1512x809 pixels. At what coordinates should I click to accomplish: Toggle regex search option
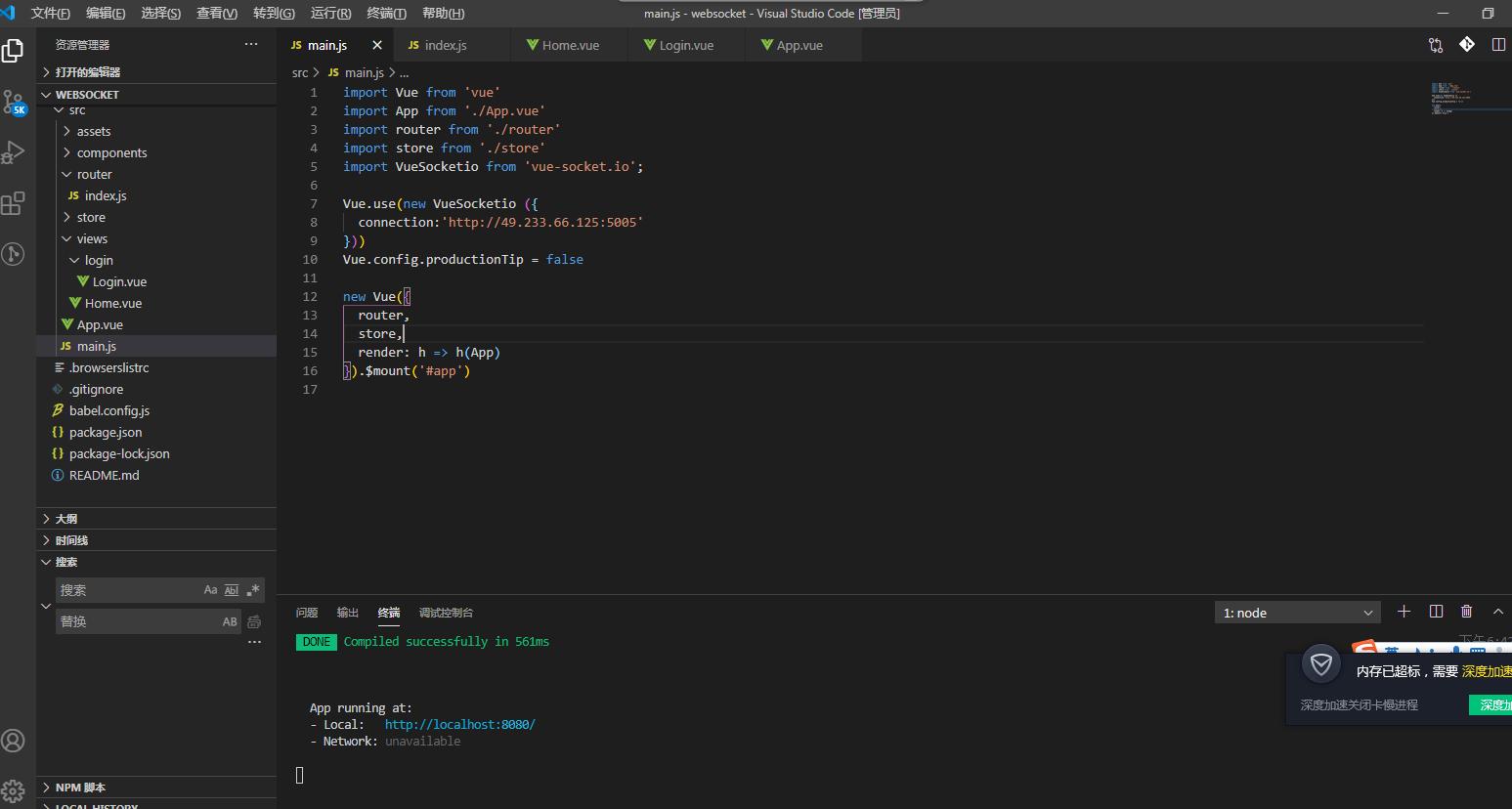[251, 590]
